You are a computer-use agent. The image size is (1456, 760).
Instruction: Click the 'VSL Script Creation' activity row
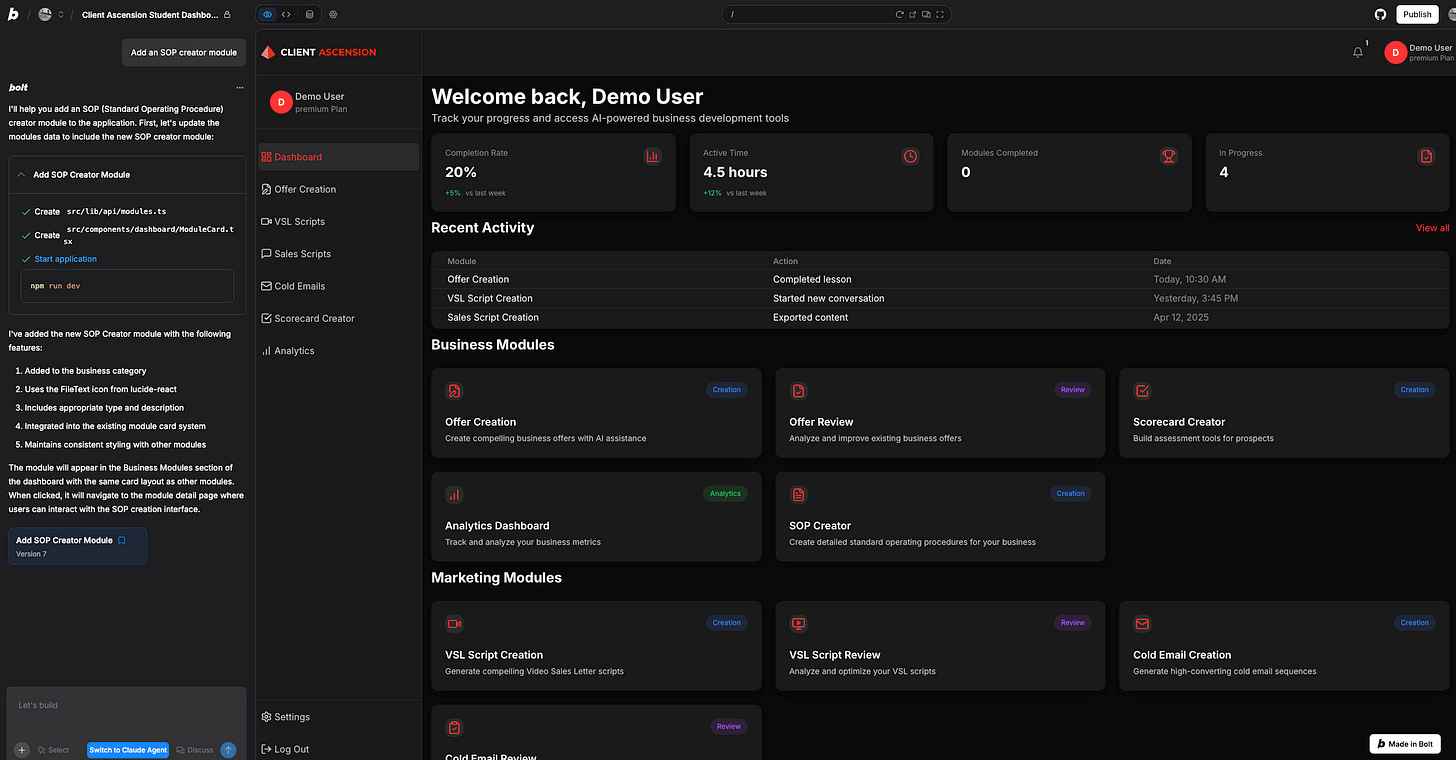click(940, 298)
